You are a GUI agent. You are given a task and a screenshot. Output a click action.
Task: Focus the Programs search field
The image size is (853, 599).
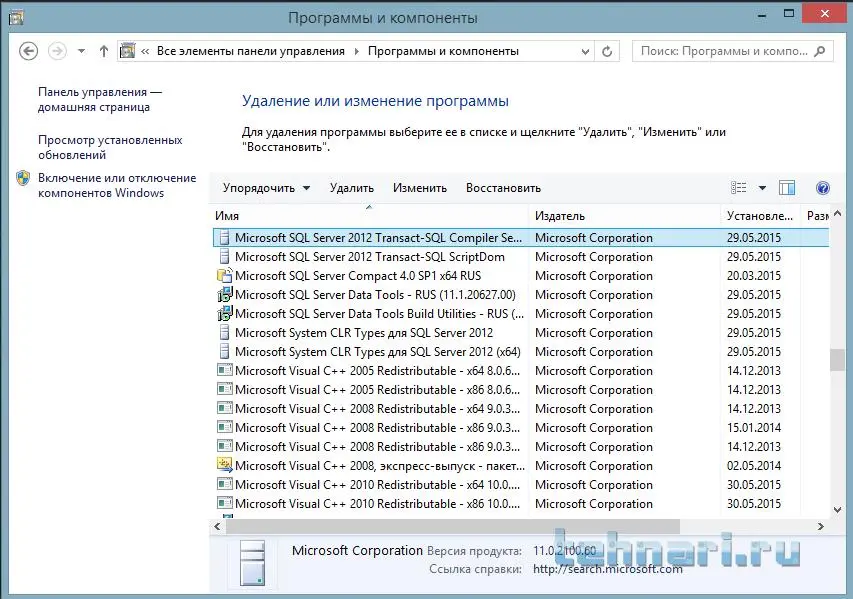(x=732, y=51)
